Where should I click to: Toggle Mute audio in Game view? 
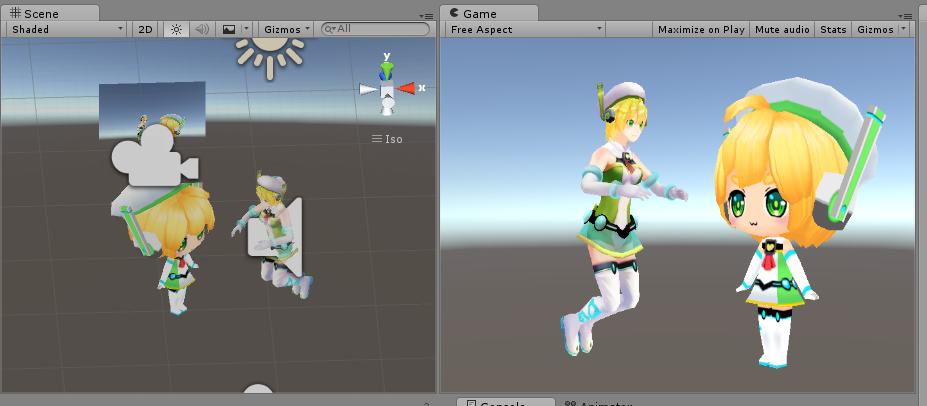(x=782, y=30)
